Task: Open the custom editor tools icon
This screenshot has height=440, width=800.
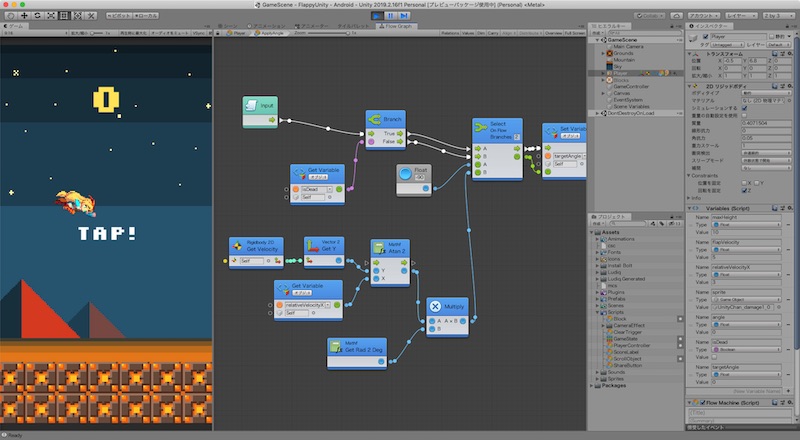Action: click(x=91, y=16)
